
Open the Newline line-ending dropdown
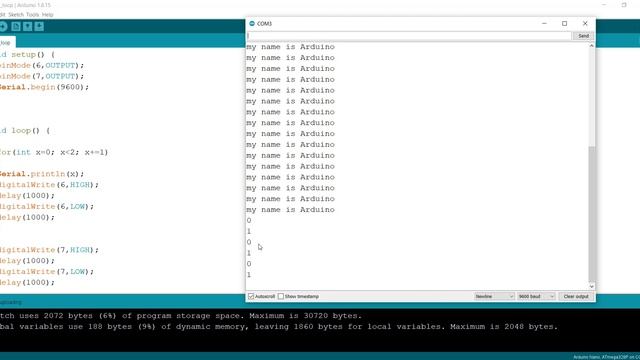494,296
